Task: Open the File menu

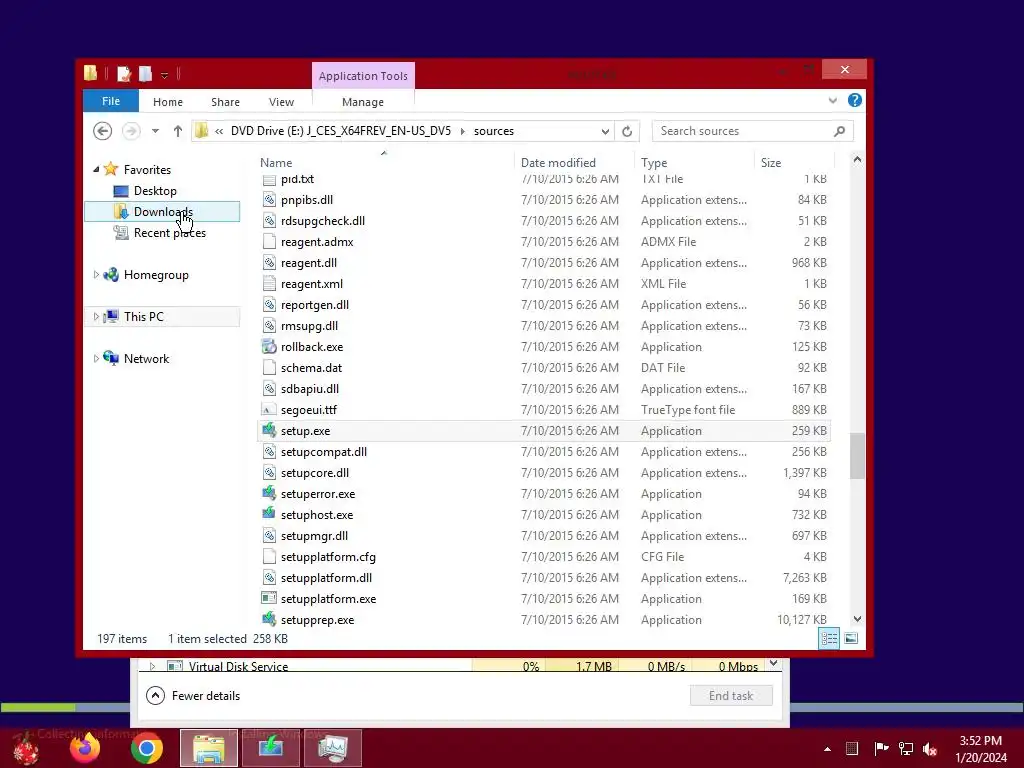Action: click(111, 101)
